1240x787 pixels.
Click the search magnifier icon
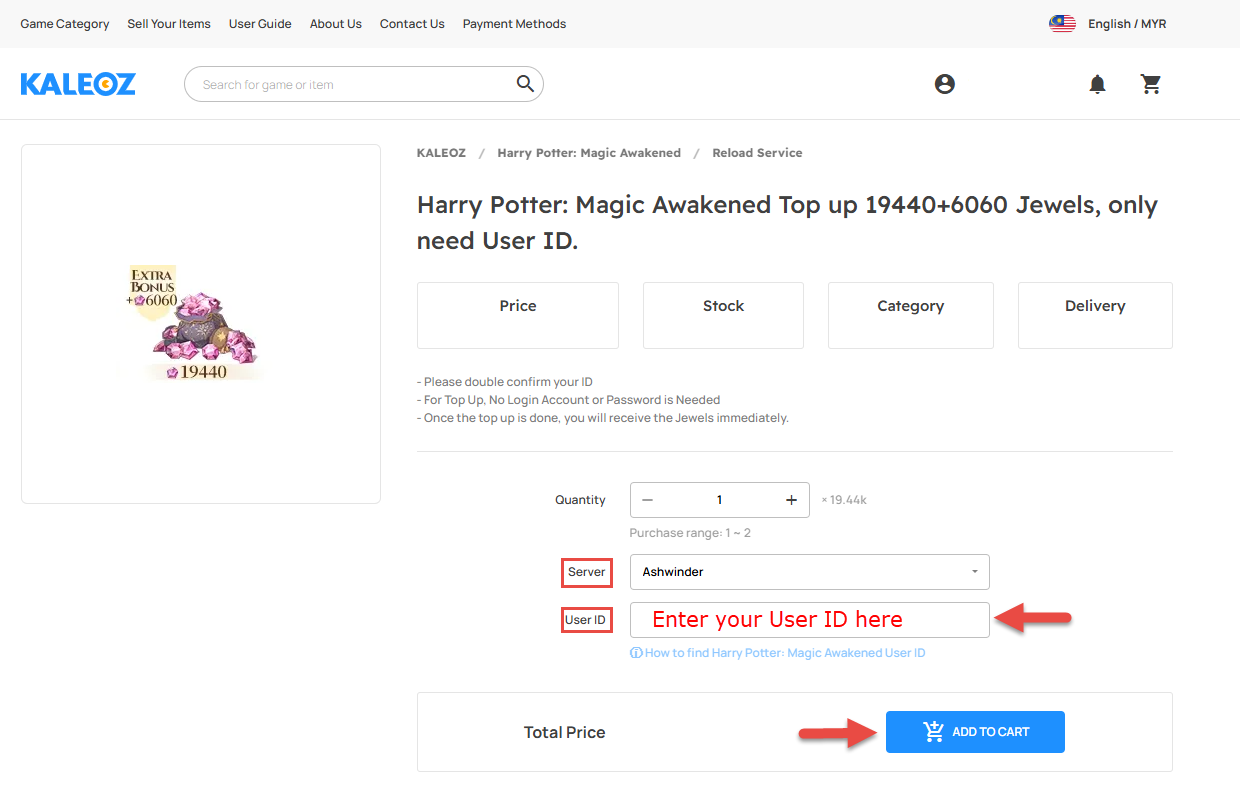point(525,84)
